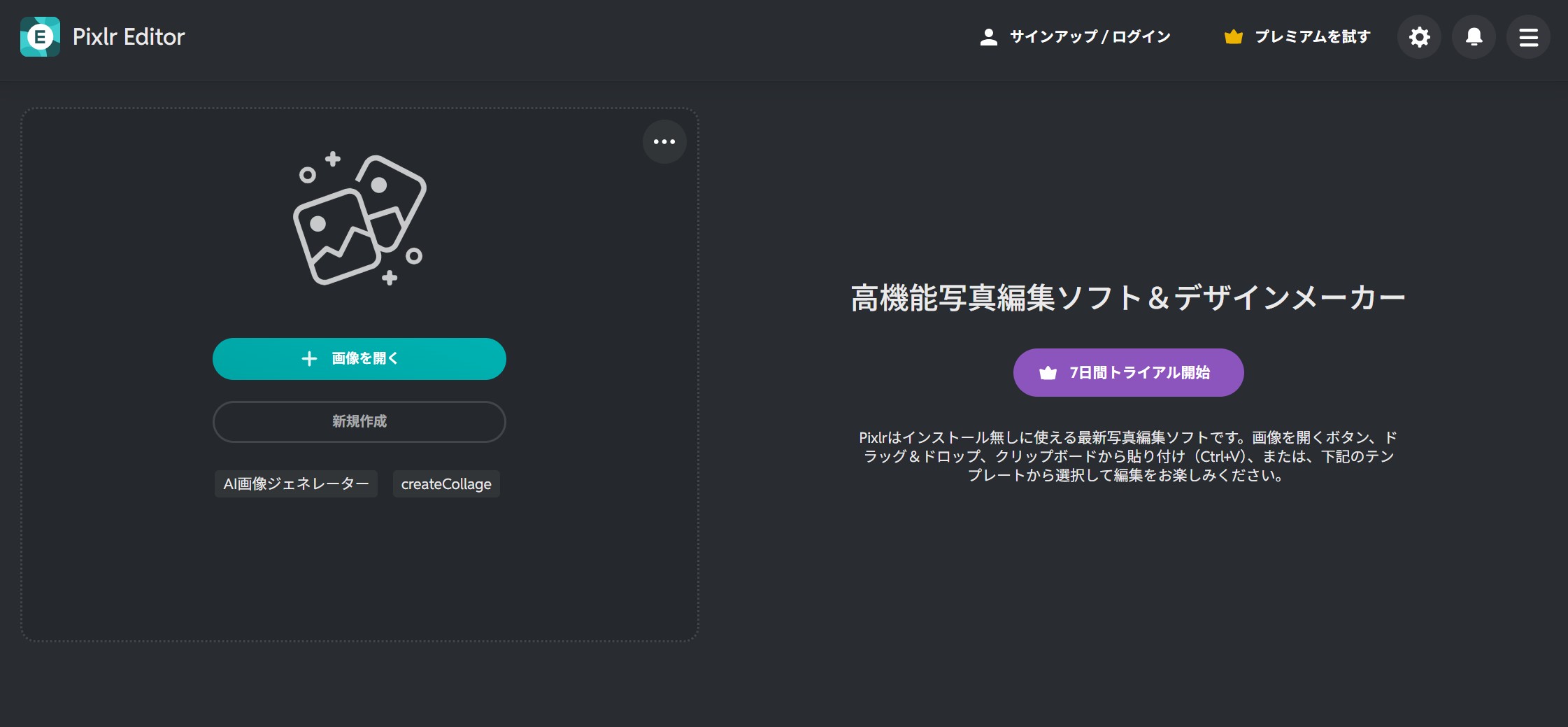Click the user profile silhouette icon
Screen dimensions: 1568x727
coord(988,37)
